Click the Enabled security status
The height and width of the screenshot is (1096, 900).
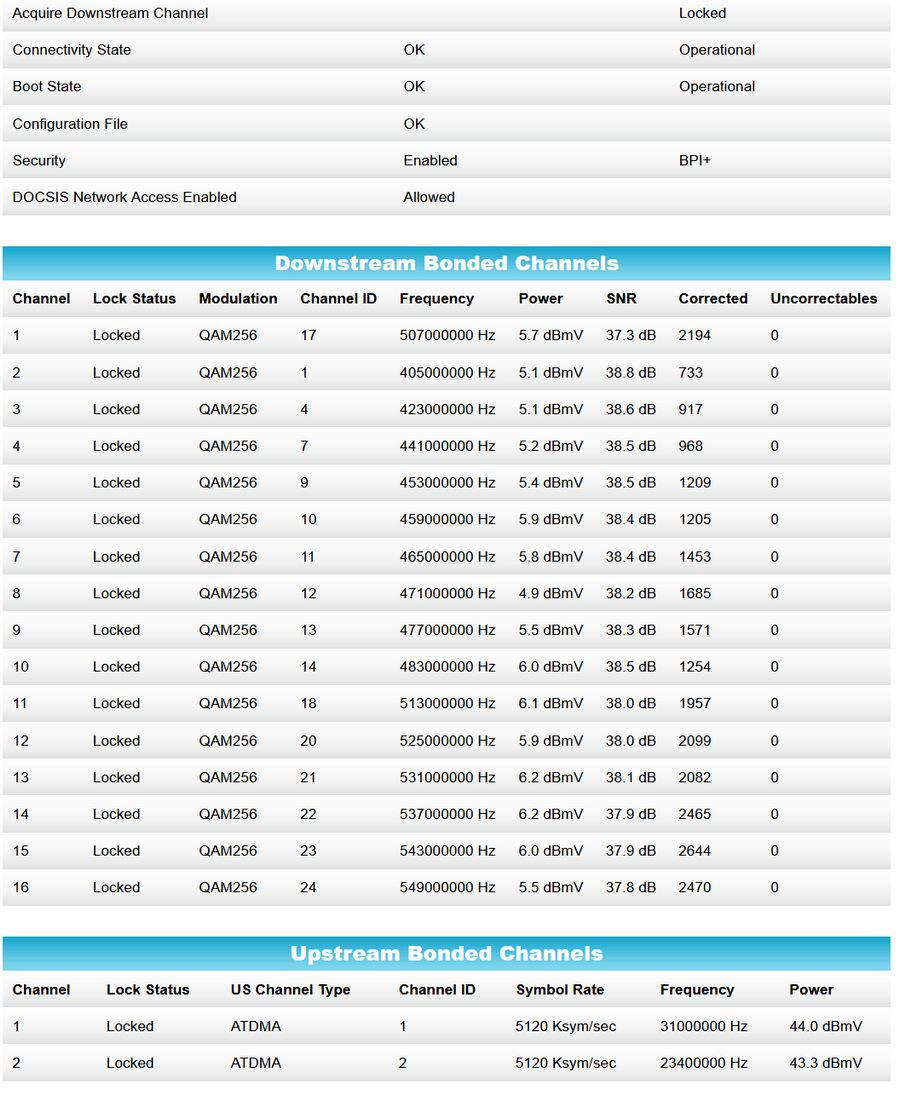pos(430,161)
